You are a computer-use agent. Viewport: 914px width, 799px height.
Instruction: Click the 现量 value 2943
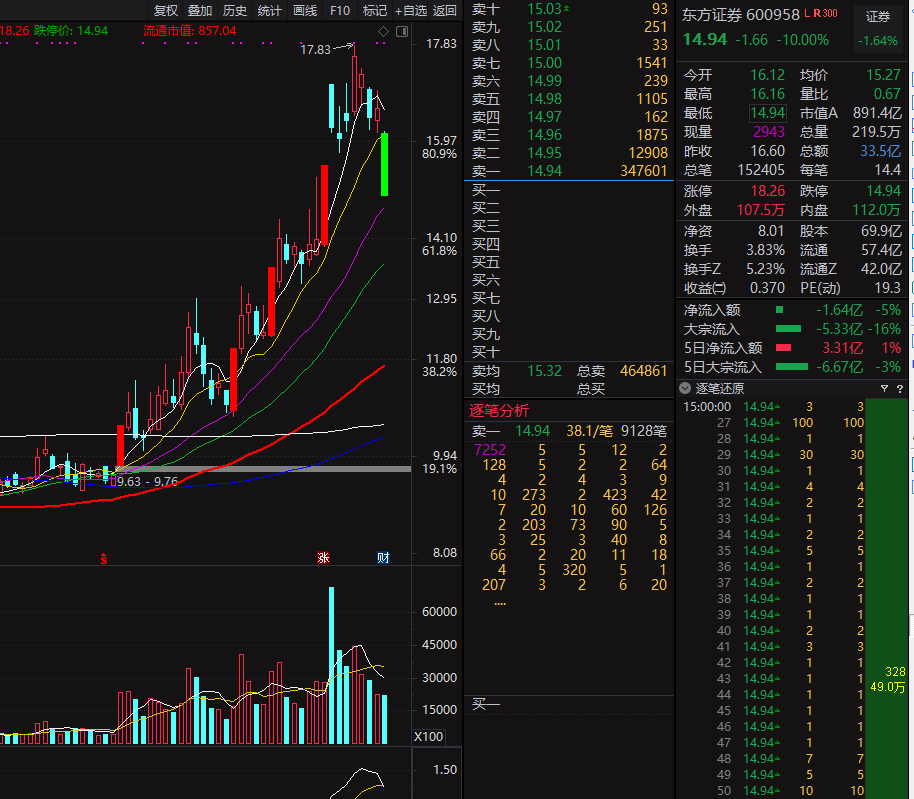tap(769, 132)
